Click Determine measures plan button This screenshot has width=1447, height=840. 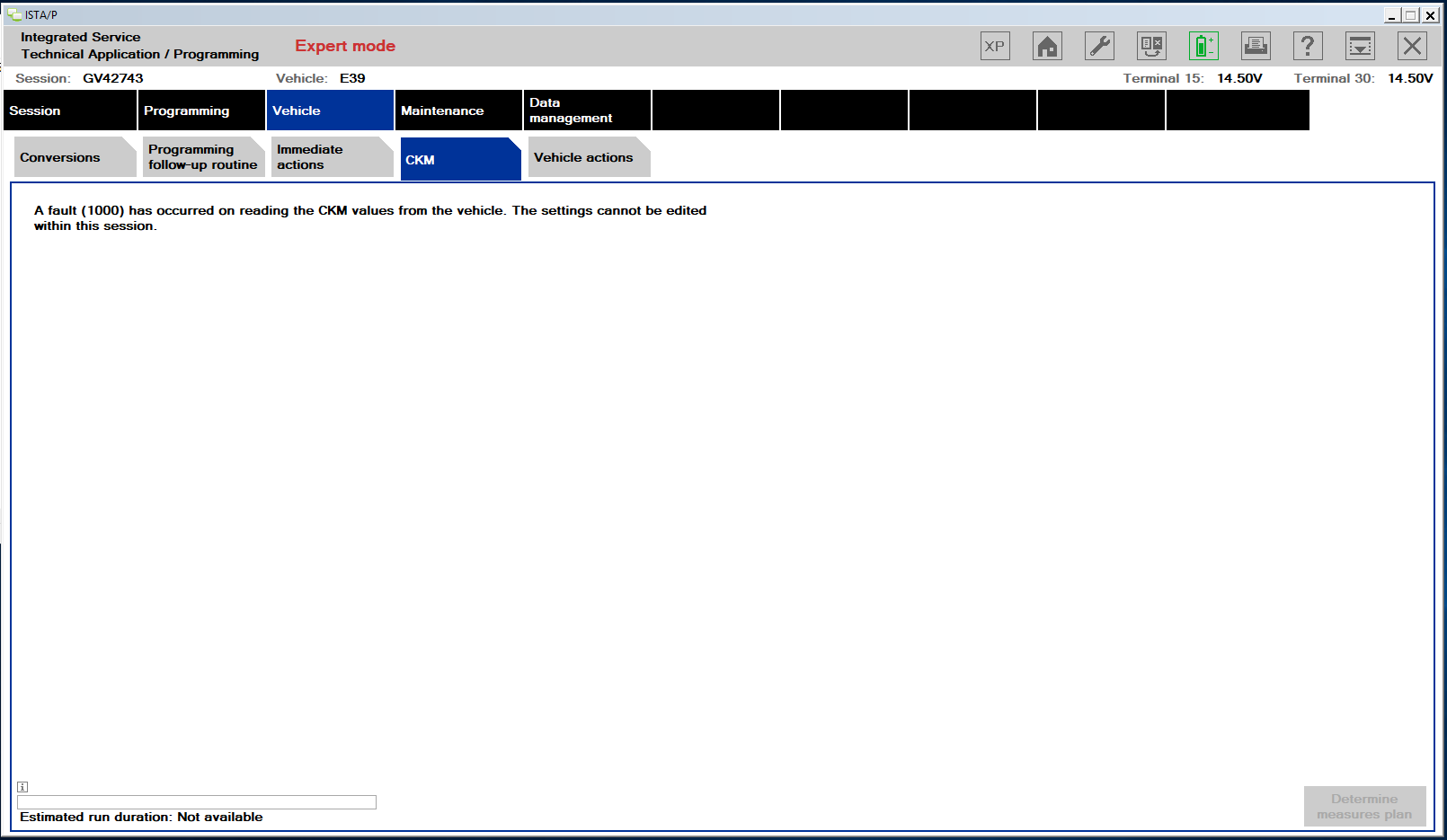(1364, 807)
